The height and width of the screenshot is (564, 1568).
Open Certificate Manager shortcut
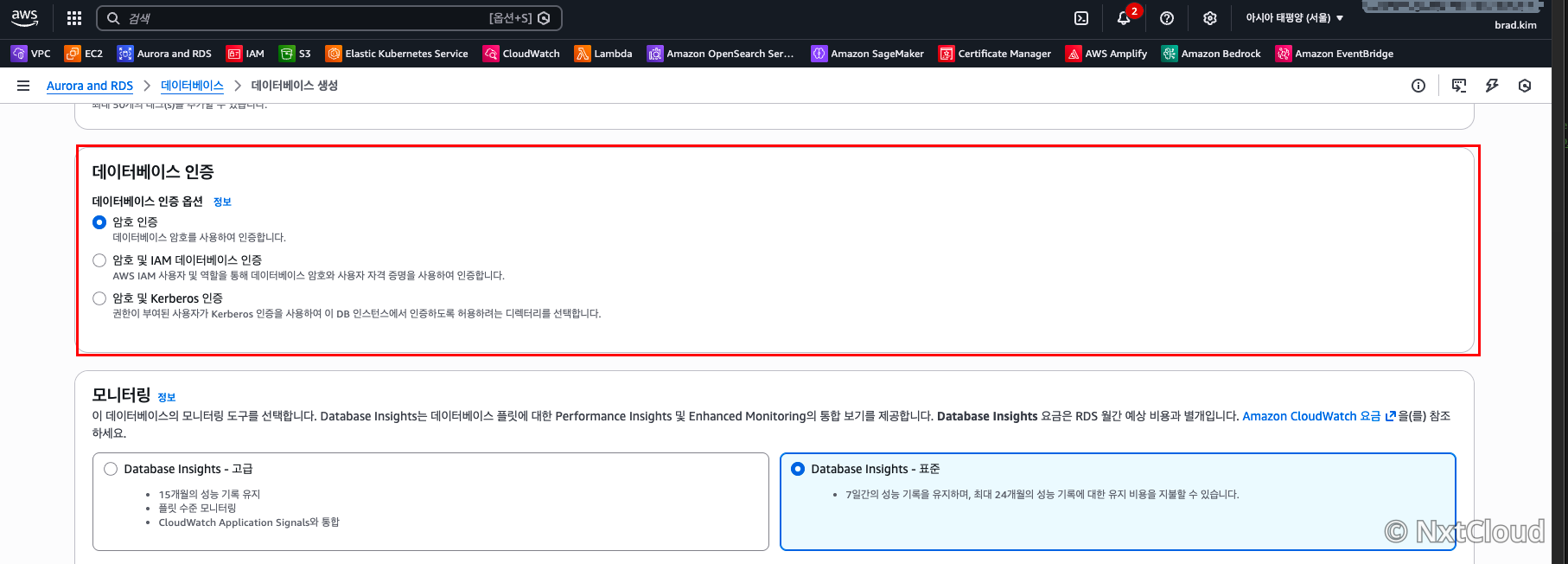point(995,54)
